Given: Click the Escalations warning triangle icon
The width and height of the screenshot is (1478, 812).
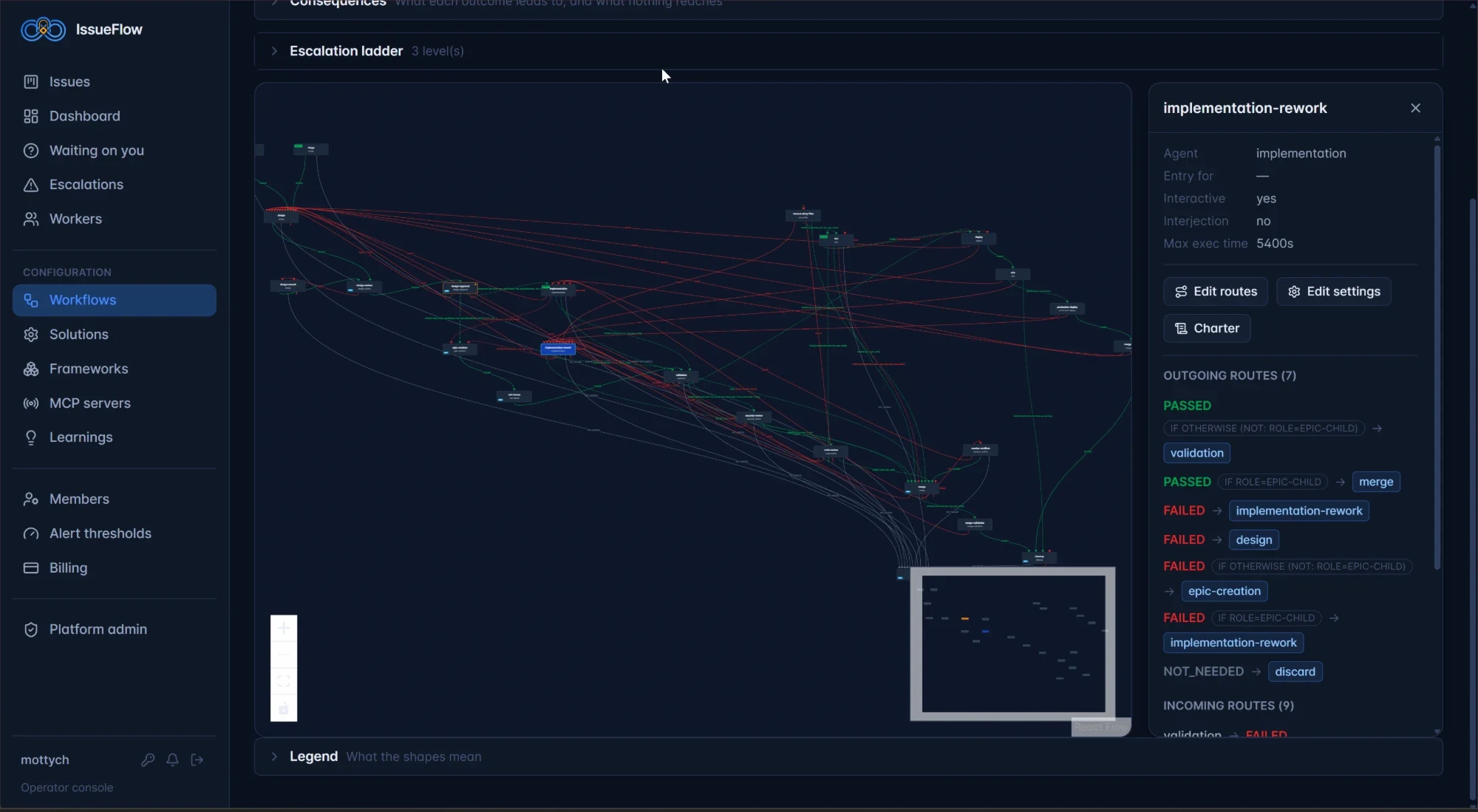Looking at the screenshot, I should 31,185.
